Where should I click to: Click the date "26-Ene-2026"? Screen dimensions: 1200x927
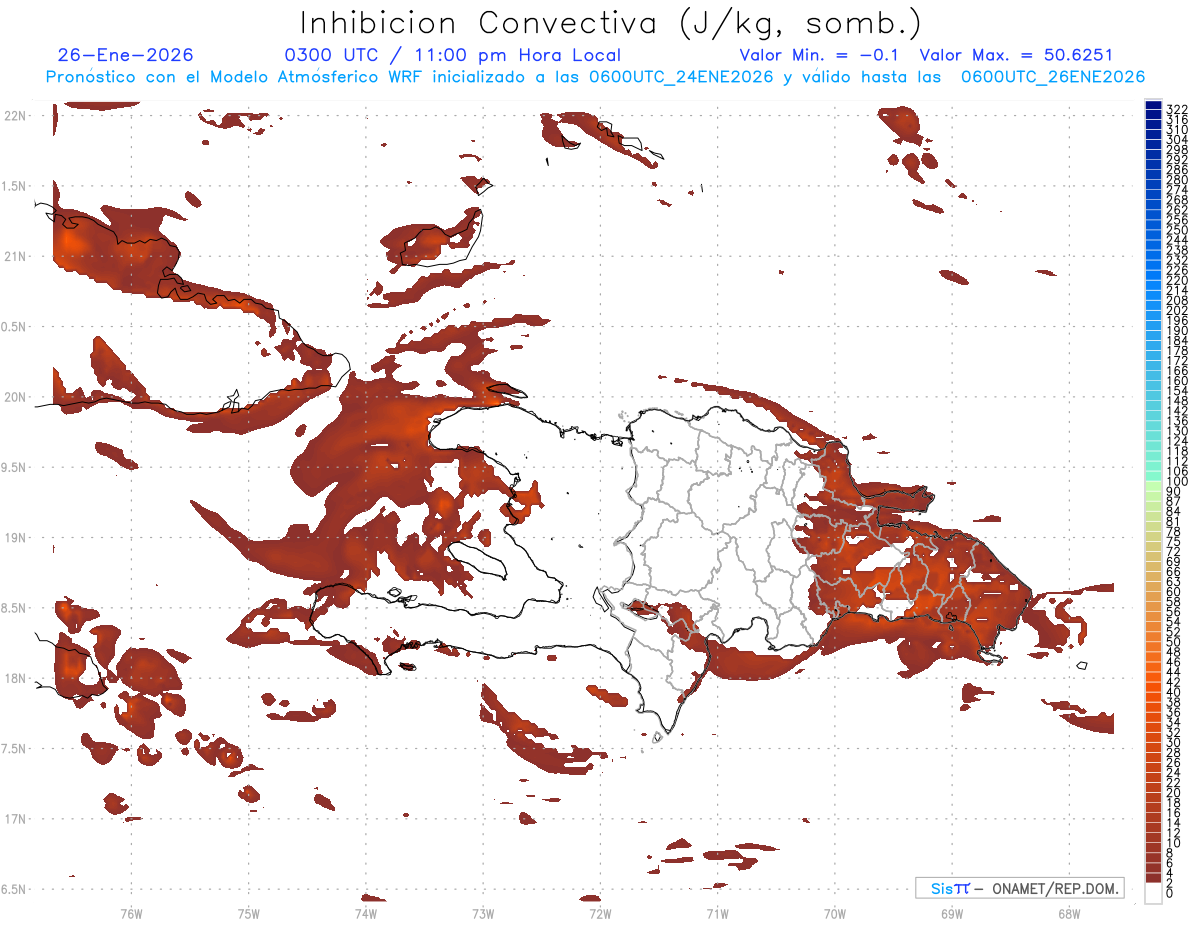coord(126,56)
